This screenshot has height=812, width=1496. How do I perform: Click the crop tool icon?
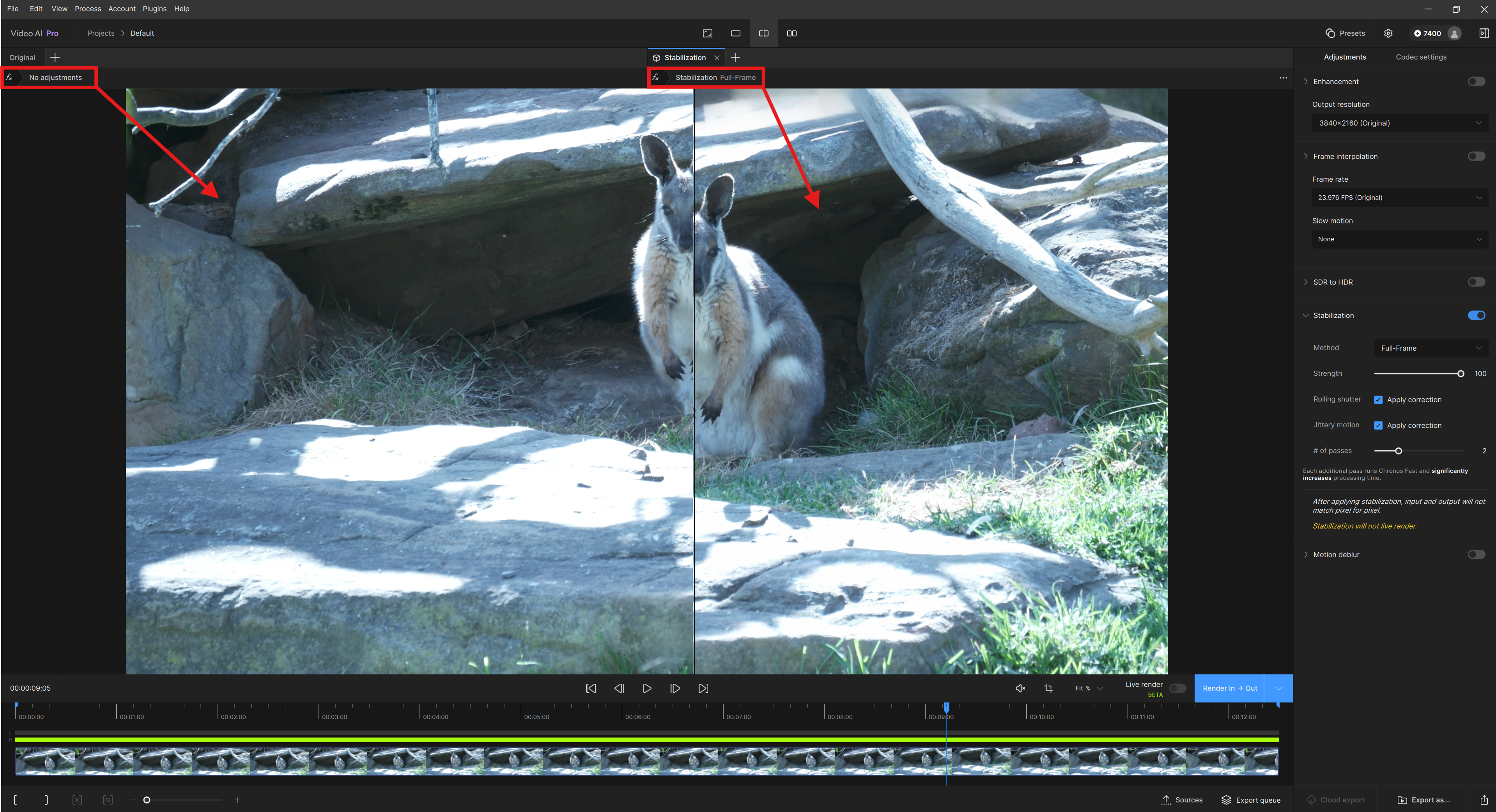point(1048,688)
